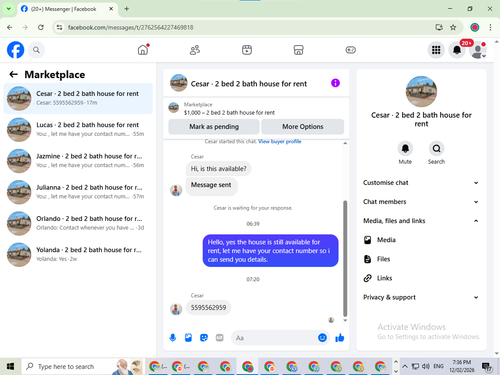This screenshot has width=500, height=375.
Task: Click the ENG input language indicator
Action: point(438,366)
